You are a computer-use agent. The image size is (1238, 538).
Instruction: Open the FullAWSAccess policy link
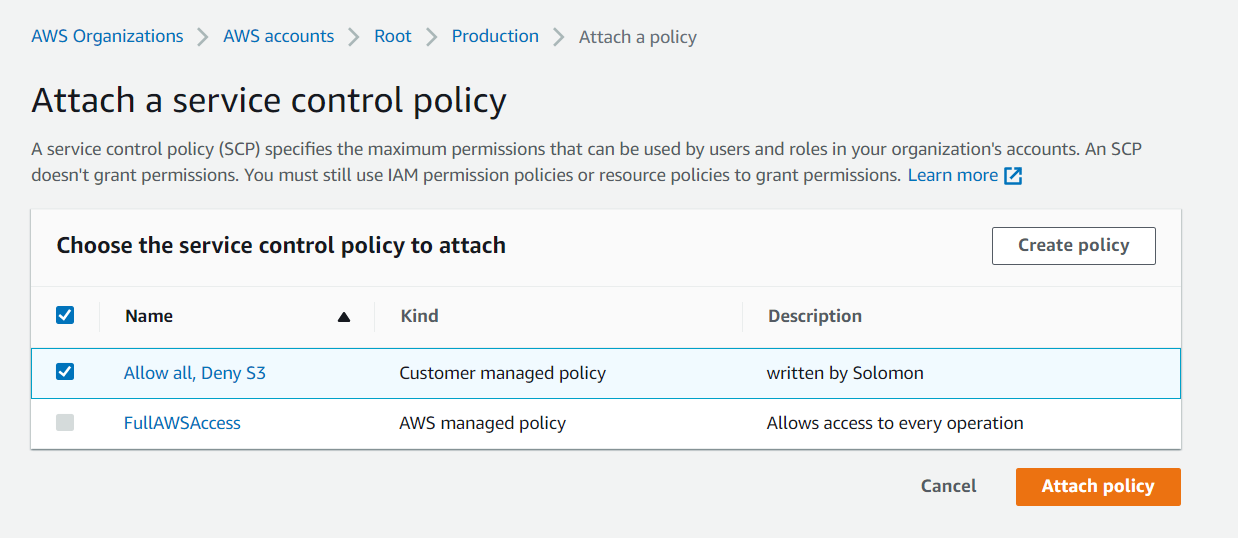point(182,423)
